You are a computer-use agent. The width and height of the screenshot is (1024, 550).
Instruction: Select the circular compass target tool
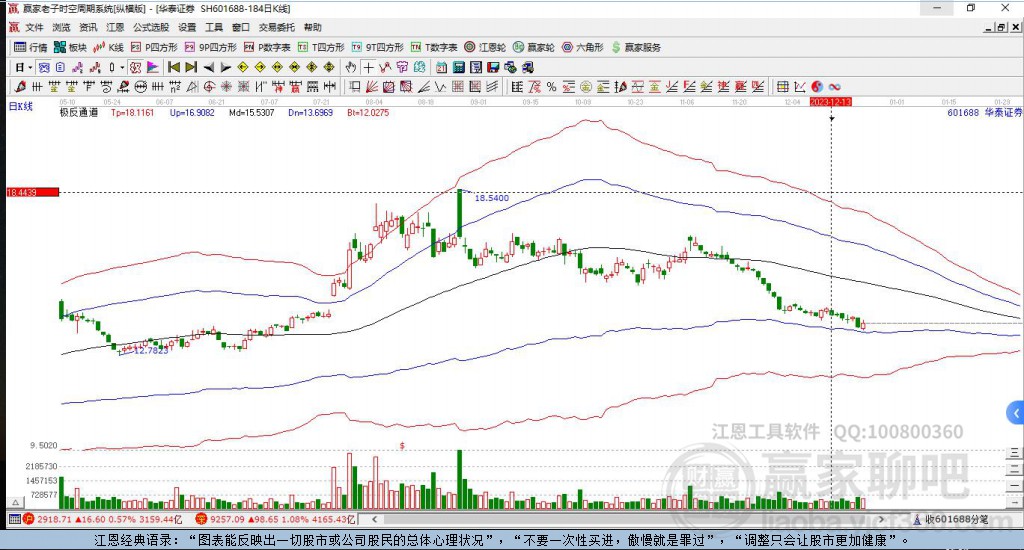(209, 86)
